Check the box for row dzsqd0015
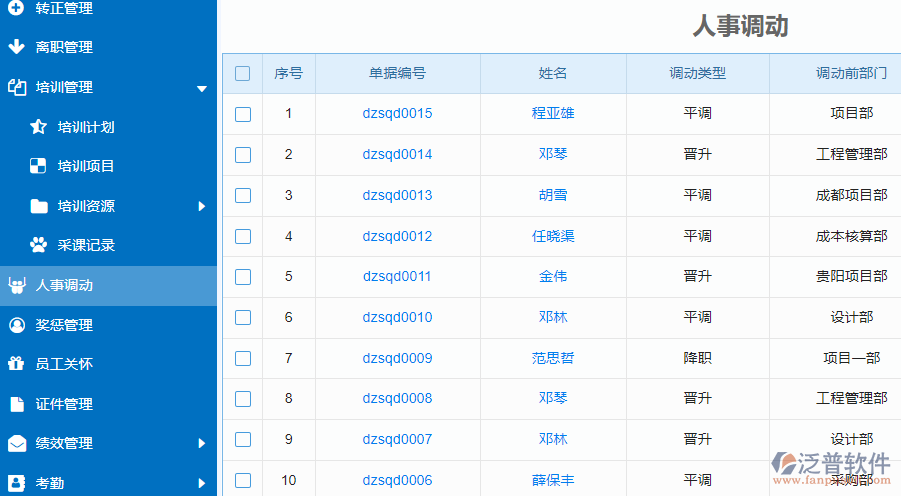 [x=243, y=114]
